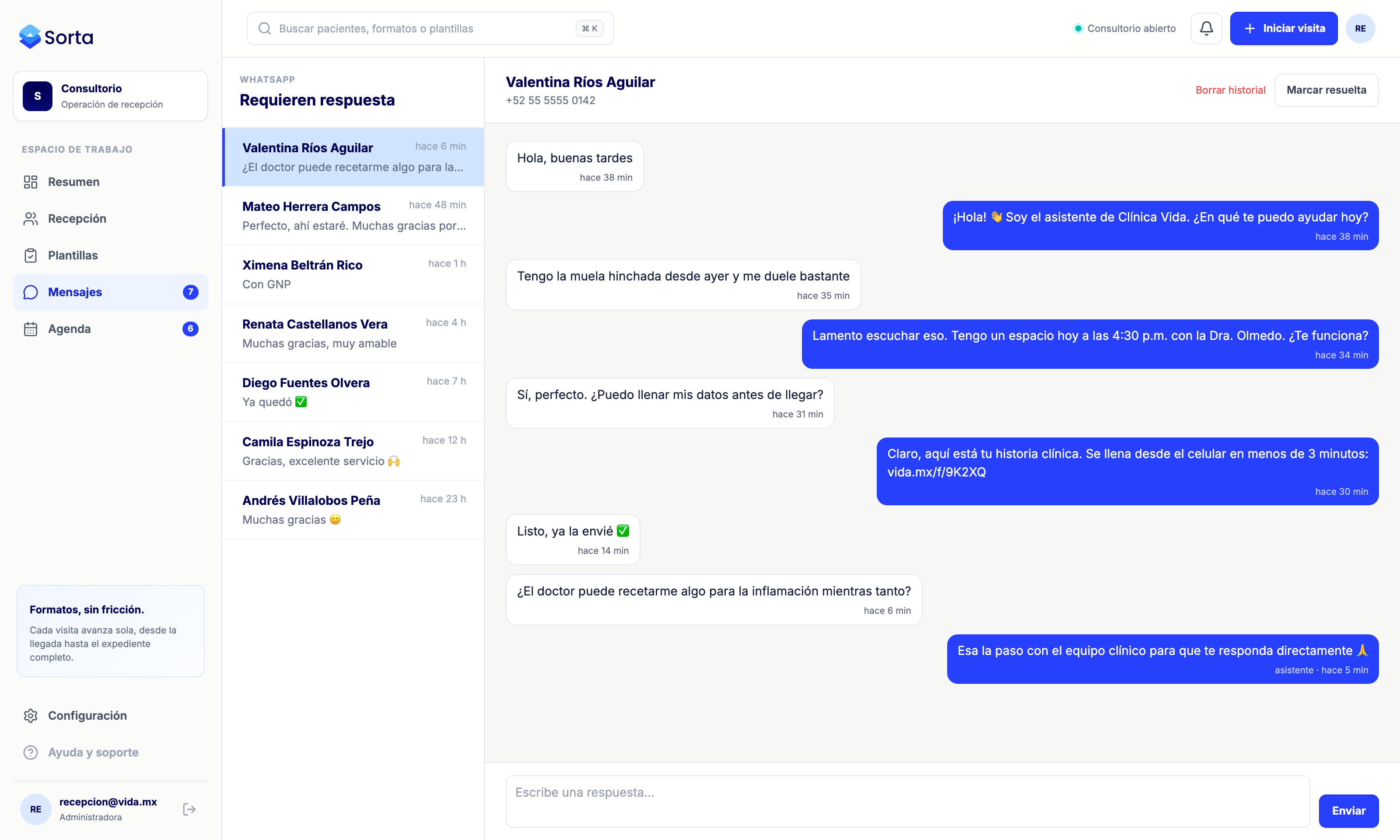Viewport: 1400px width, 840px height.
Task: Select Mateo Herrera Campos conversation
Action: tap(353, 216)
